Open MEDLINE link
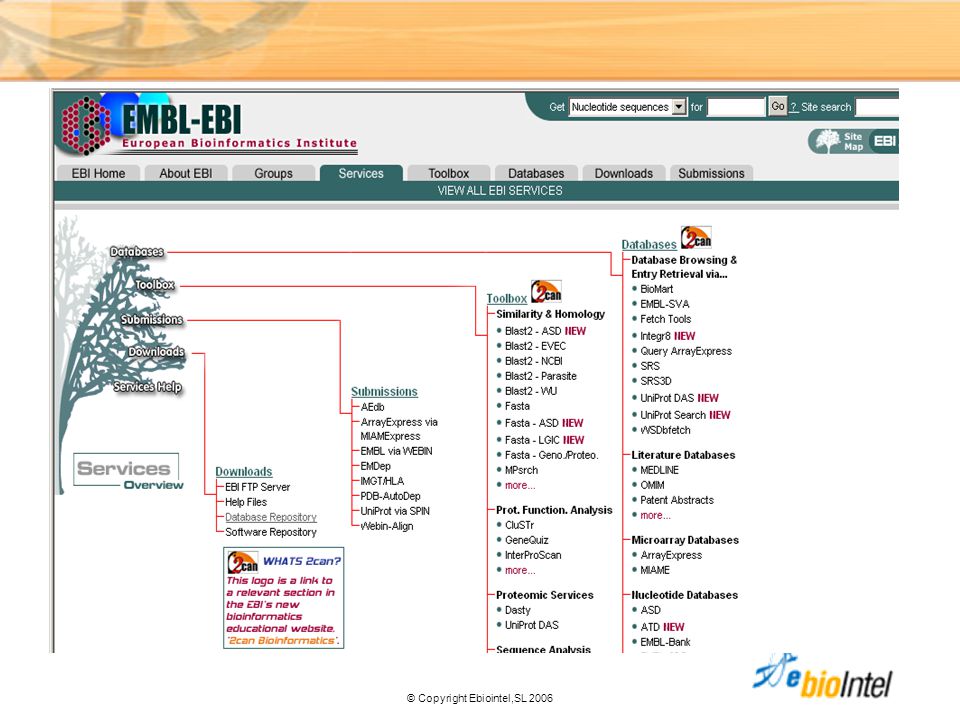960x720 pixels. click(x=659, y=470)
